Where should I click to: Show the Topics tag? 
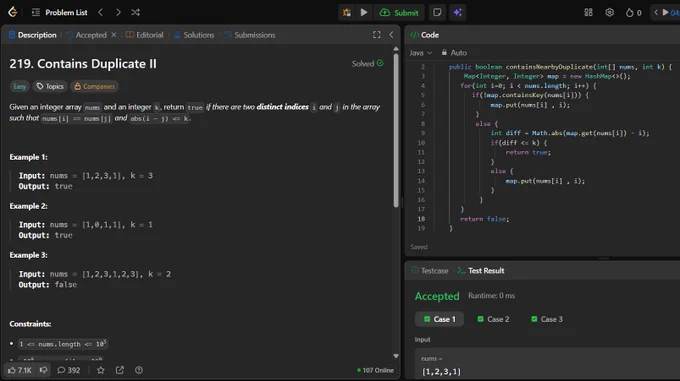pos(50,86)
